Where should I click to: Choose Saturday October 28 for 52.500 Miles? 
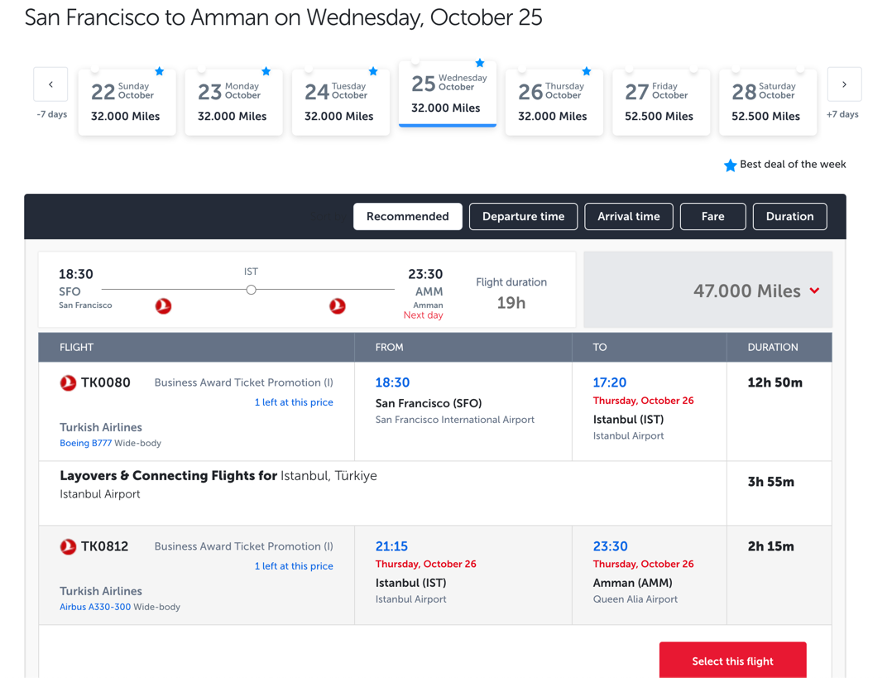point(766,102)
